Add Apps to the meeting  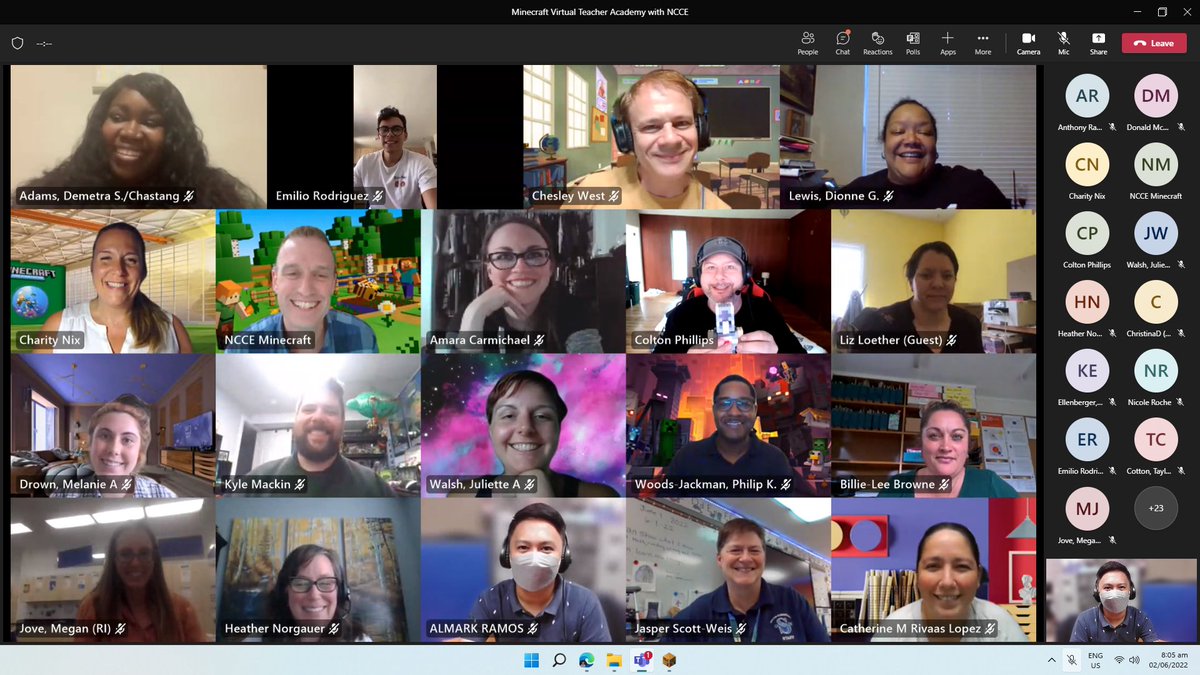[x=948, y=43]
